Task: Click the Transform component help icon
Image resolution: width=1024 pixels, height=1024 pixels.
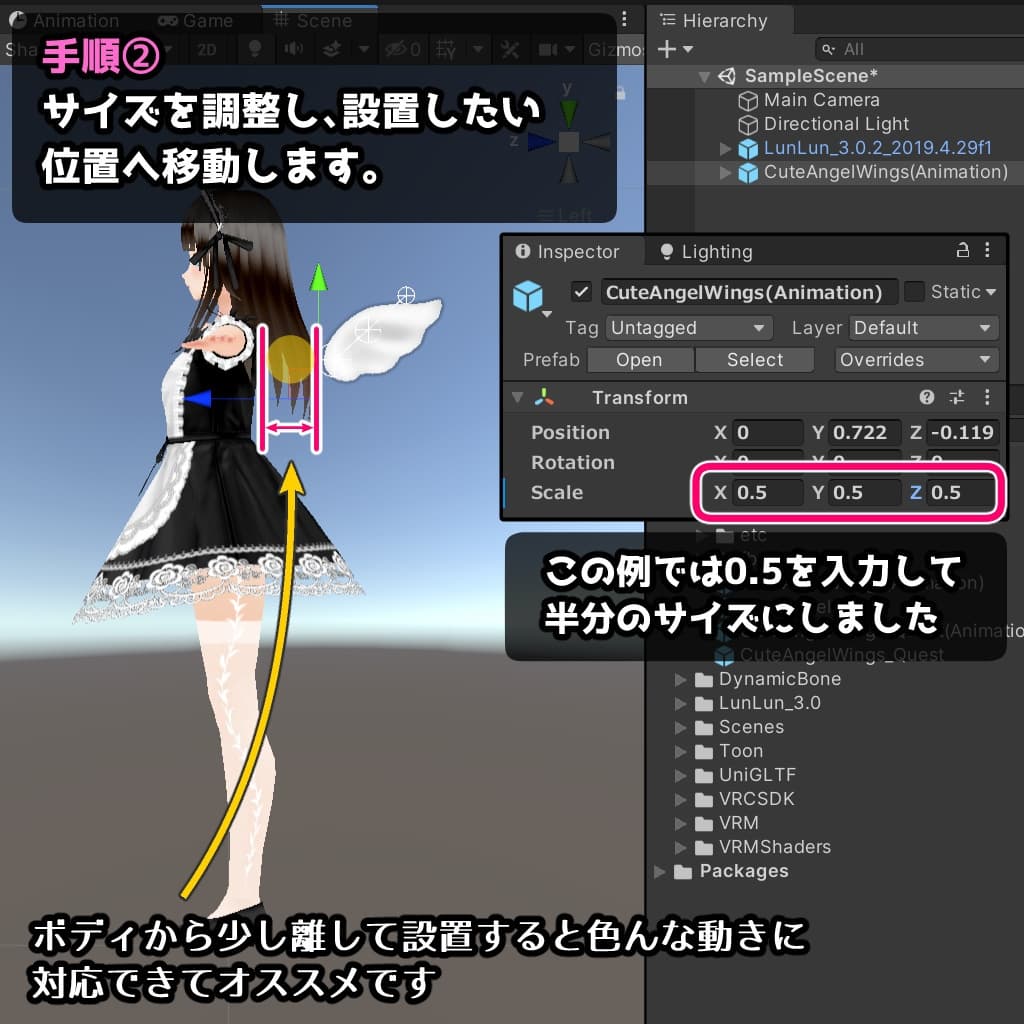Action: [925, 398]
